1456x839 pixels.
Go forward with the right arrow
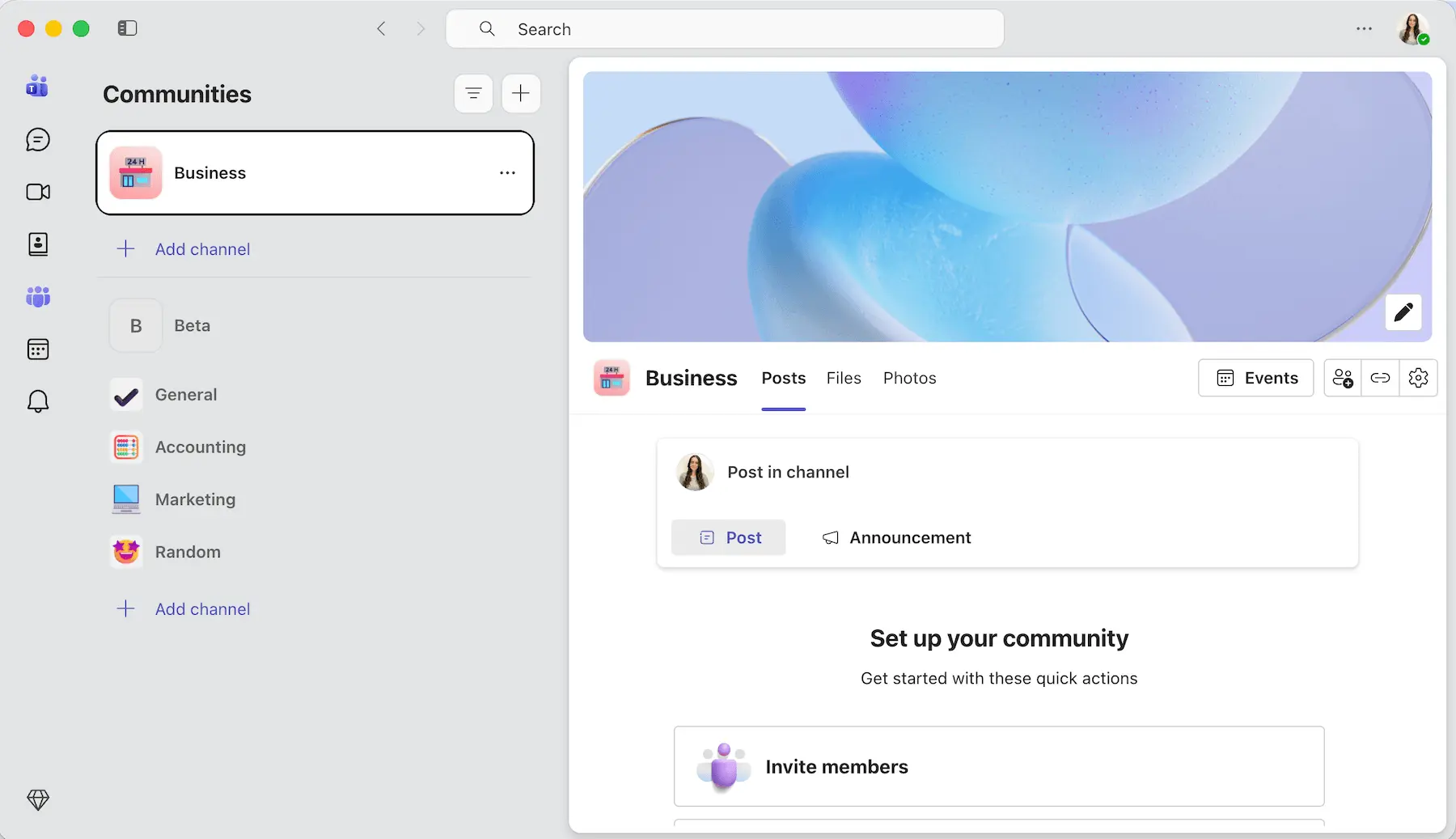point(421,29)
